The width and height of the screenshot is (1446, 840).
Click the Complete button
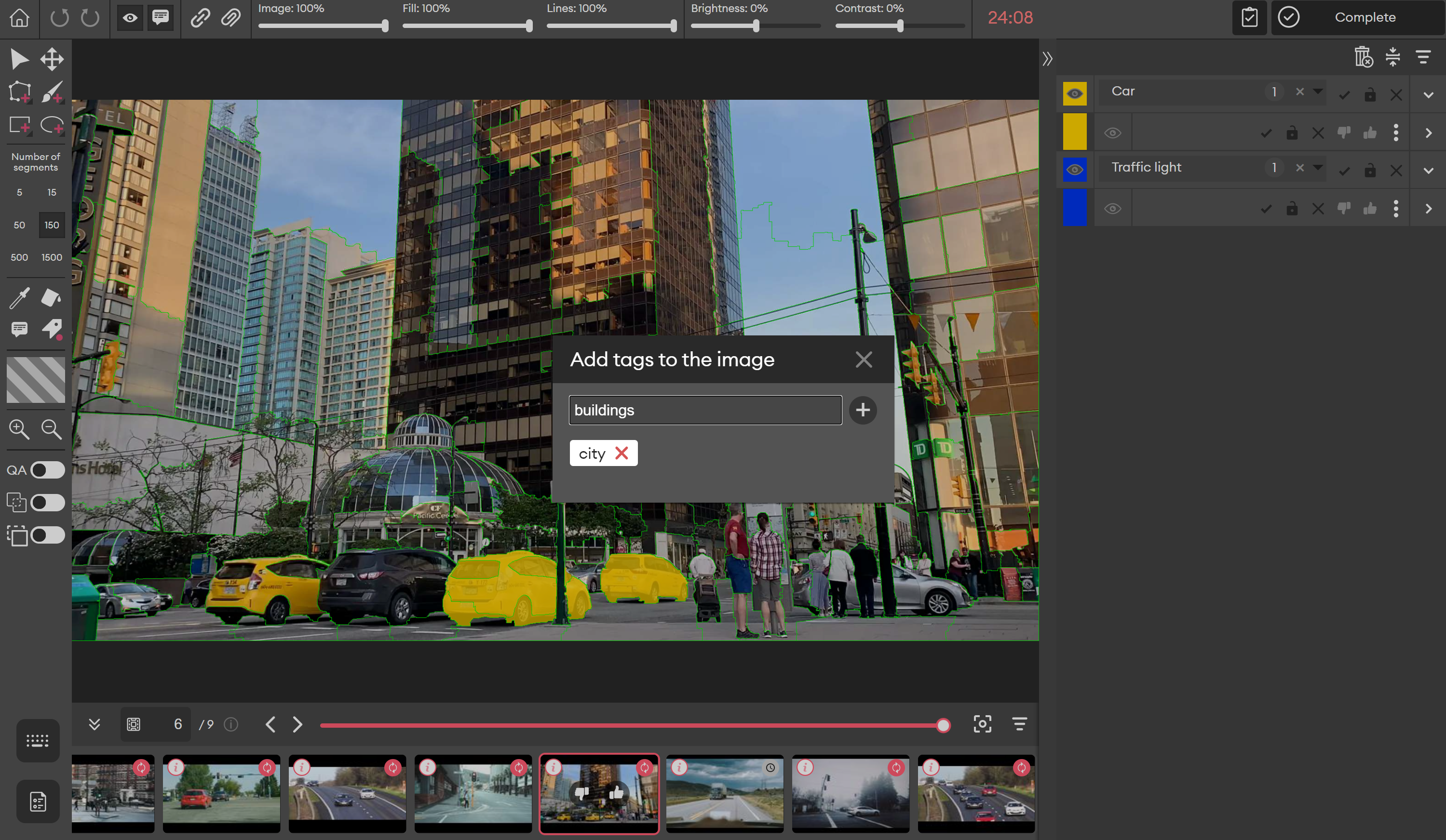tap(1358, 17)
